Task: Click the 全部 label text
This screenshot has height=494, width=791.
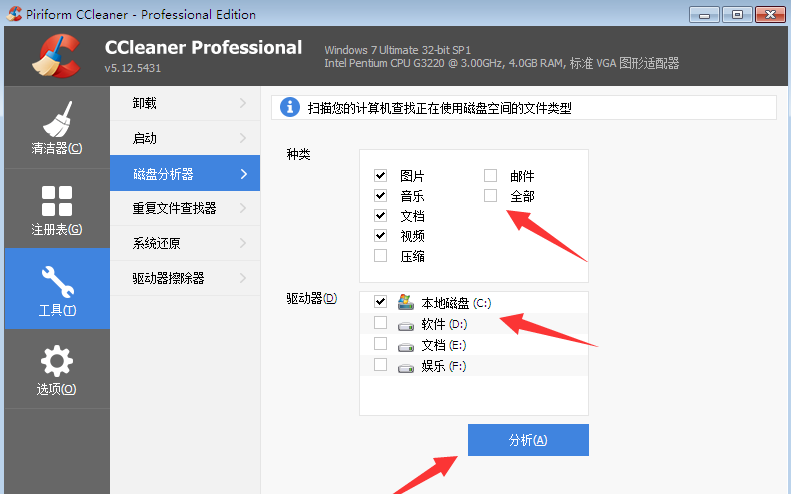Action: click(522, 196)
